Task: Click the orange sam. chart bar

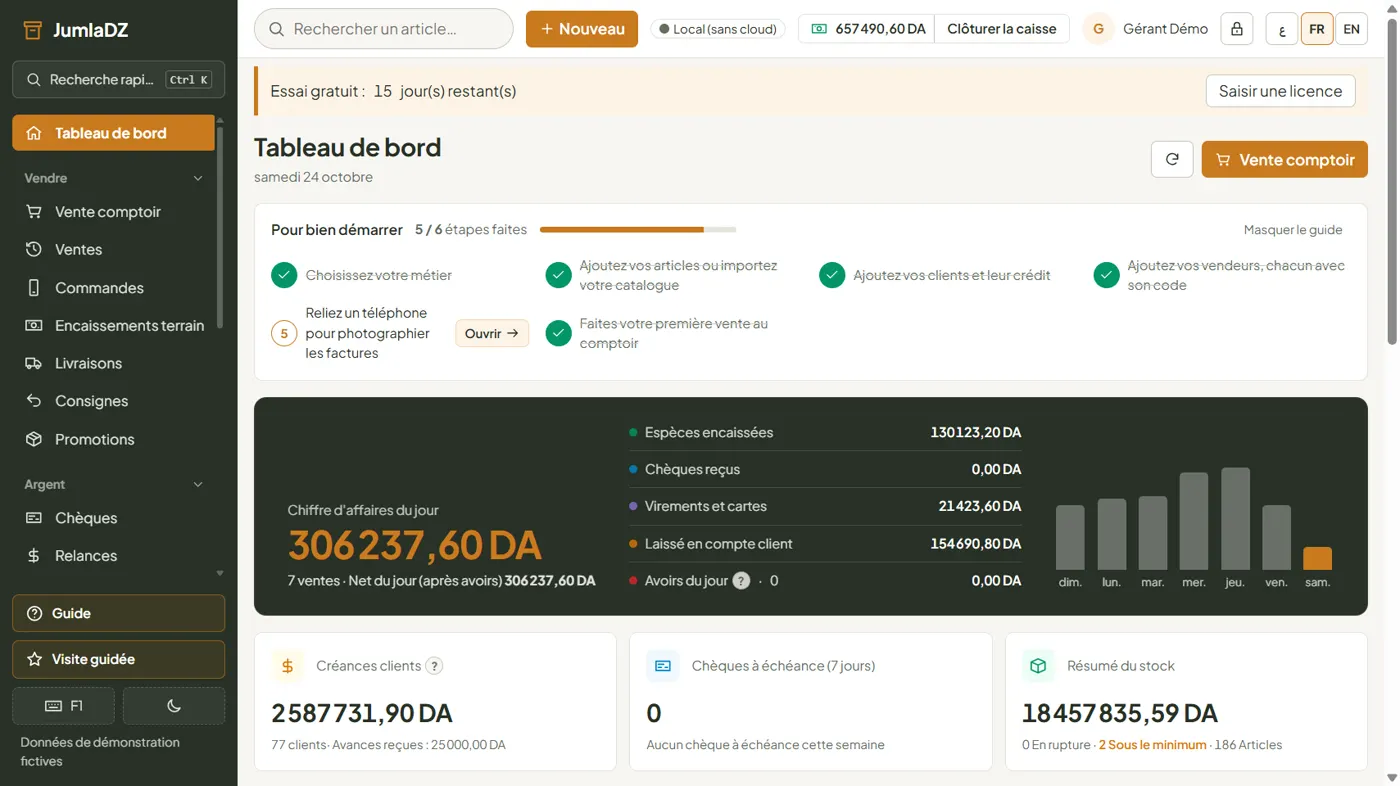Action: [1317, 558]
